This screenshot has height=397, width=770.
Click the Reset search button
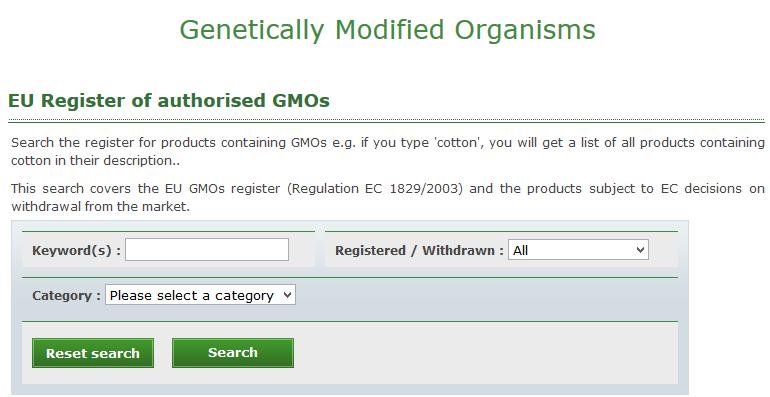tap(93, 353)
